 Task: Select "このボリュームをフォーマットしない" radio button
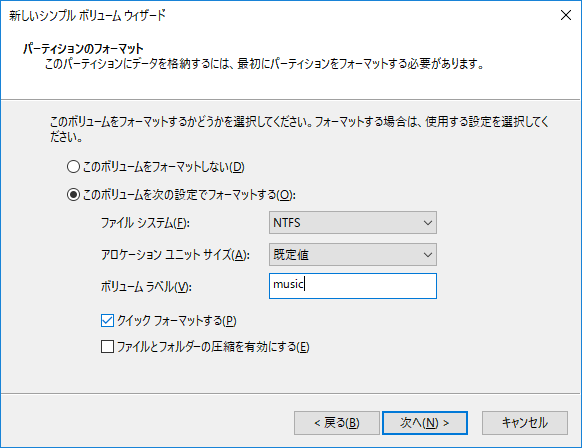point(73,167)
